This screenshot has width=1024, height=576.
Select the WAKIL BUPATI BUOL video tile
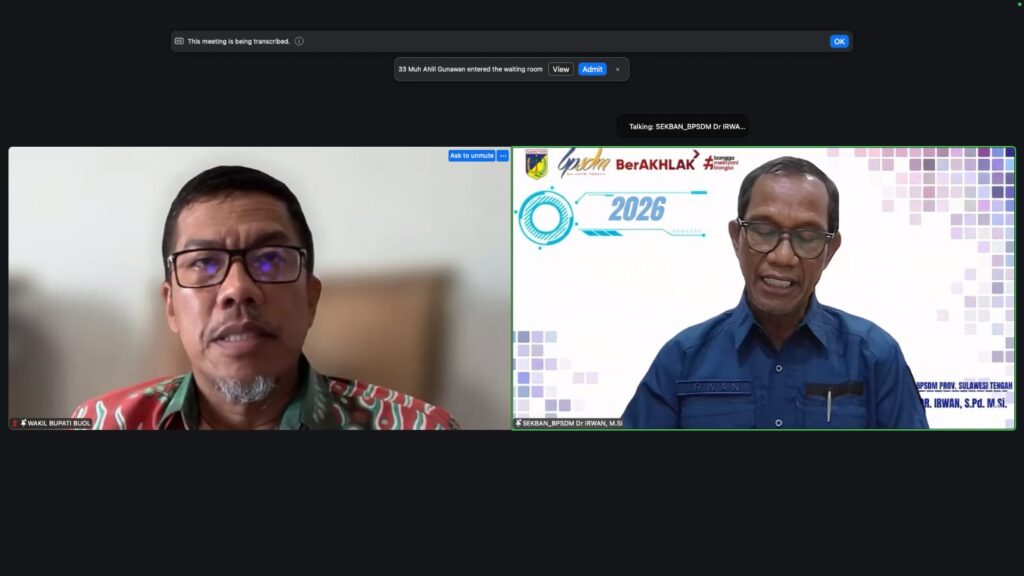[x=260, y=290]
